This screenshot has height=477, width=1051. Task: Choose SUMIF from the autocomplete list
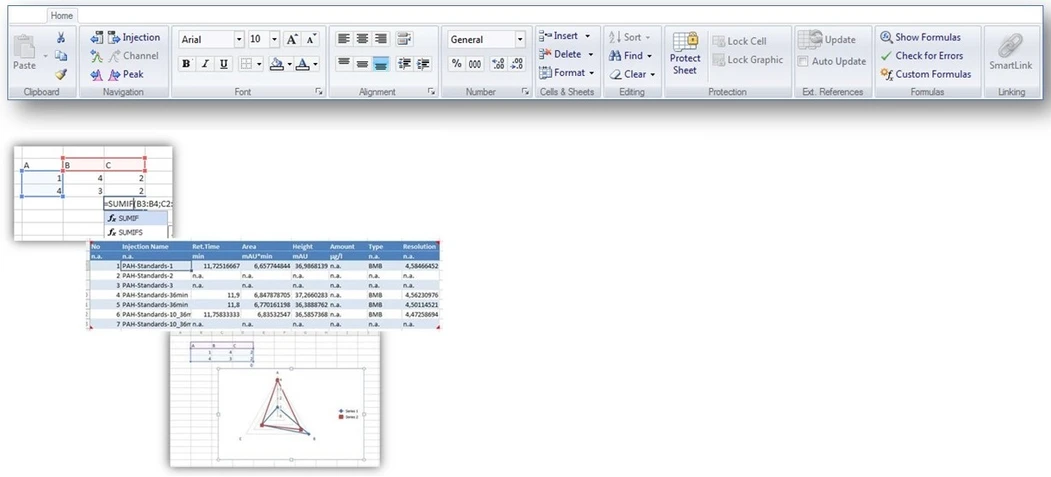click(137, 218)
